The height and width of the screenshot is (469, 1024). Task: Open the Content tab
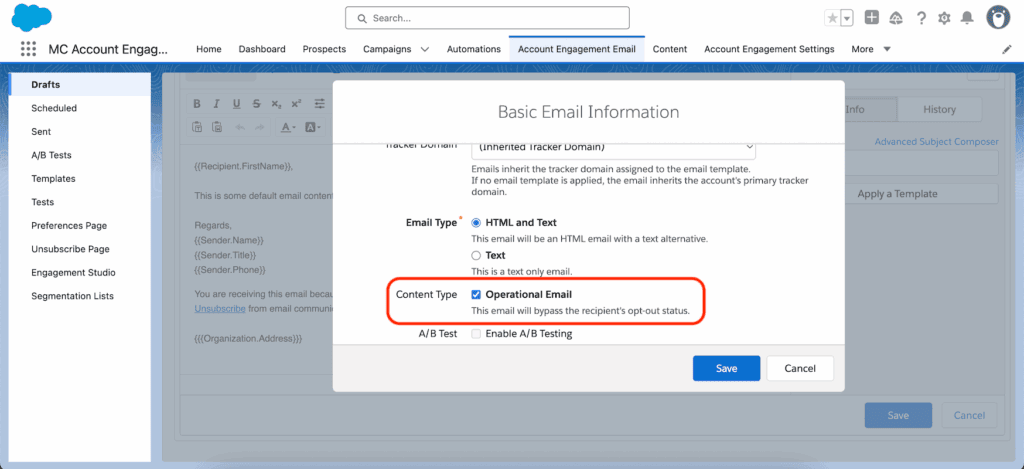pos(670,49)
